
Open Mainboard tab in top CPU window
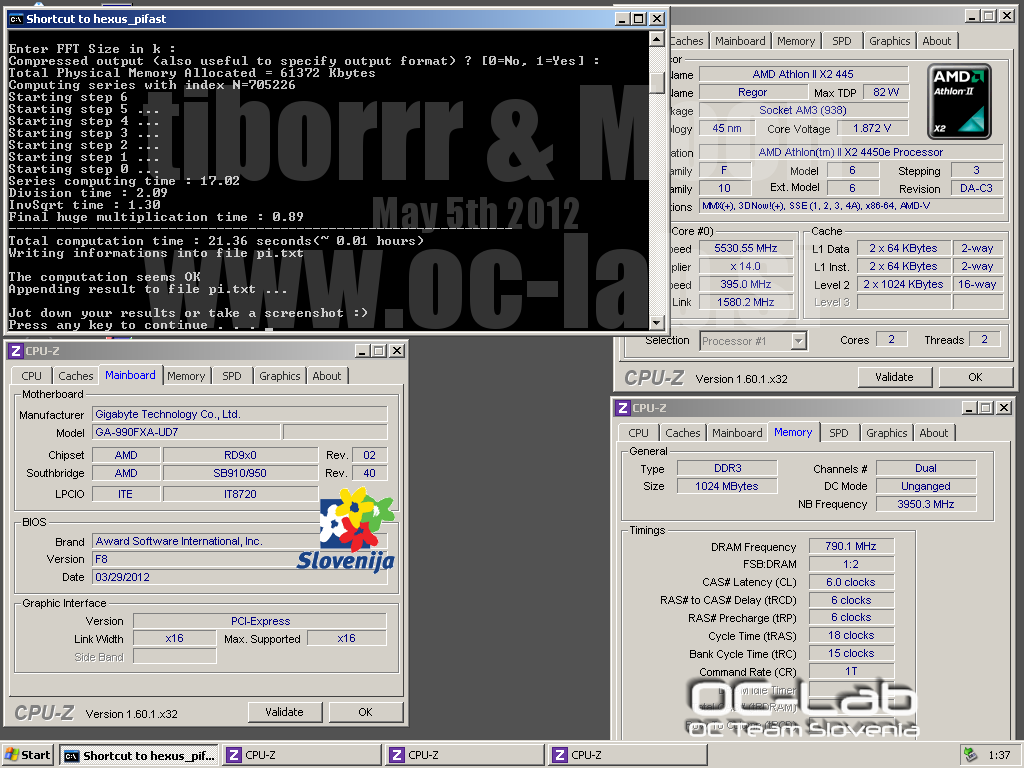pos(740,41)
